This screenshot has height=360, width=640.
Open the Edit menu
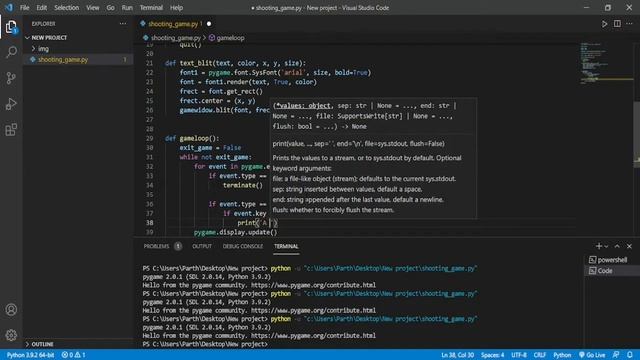42,8
